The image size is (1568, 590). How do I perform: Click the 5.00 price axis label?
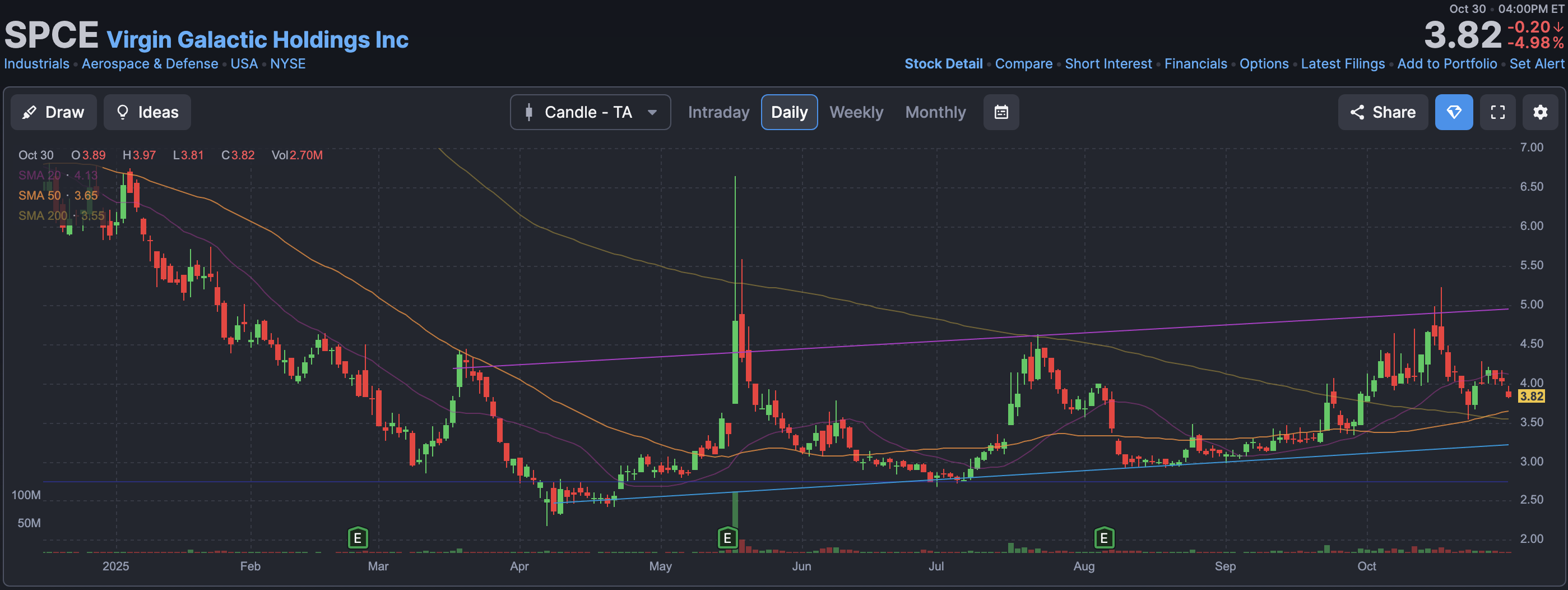pos(1532,305)
